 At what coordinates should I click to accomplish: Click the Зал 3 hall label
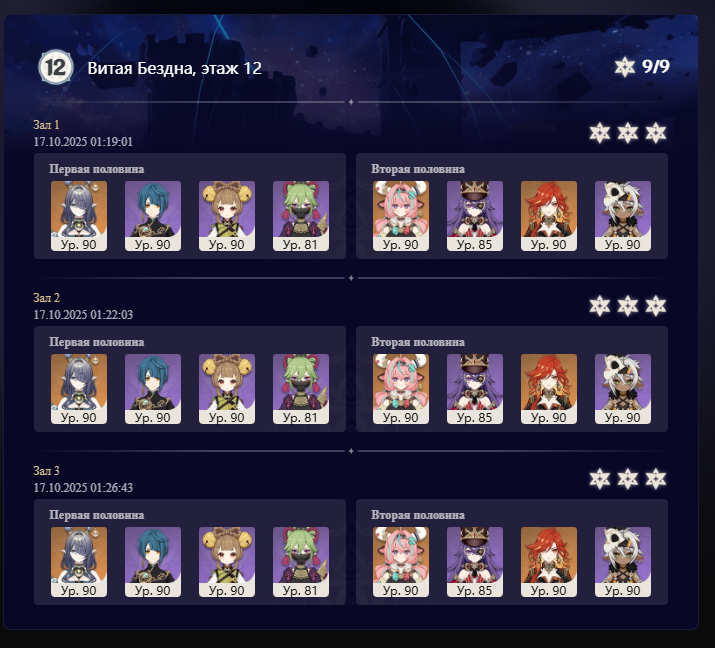click(47, 471)
